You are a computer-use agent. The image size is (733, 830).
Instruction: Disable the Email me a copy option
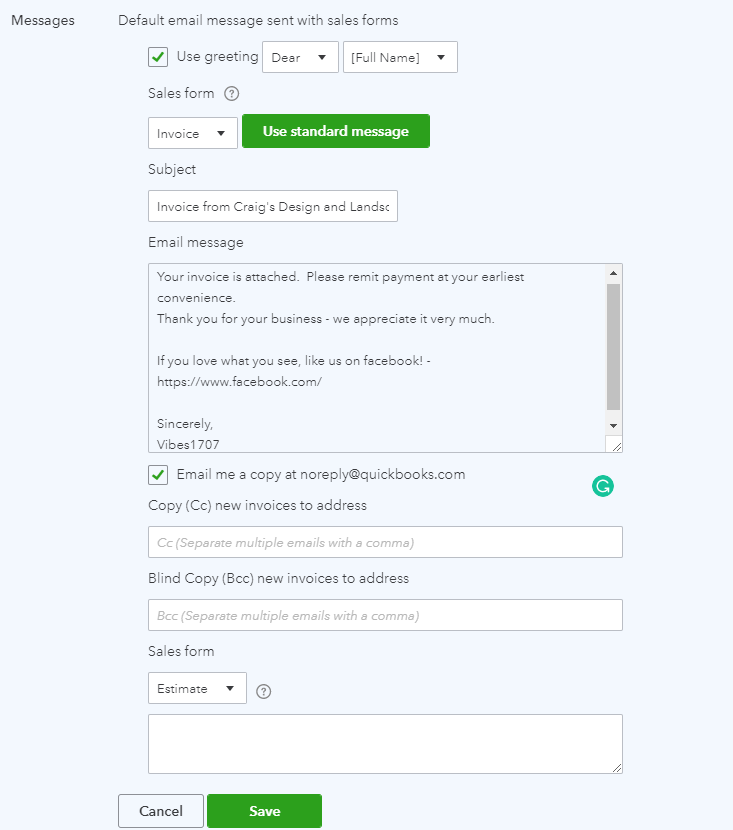[x=157, y=474]
